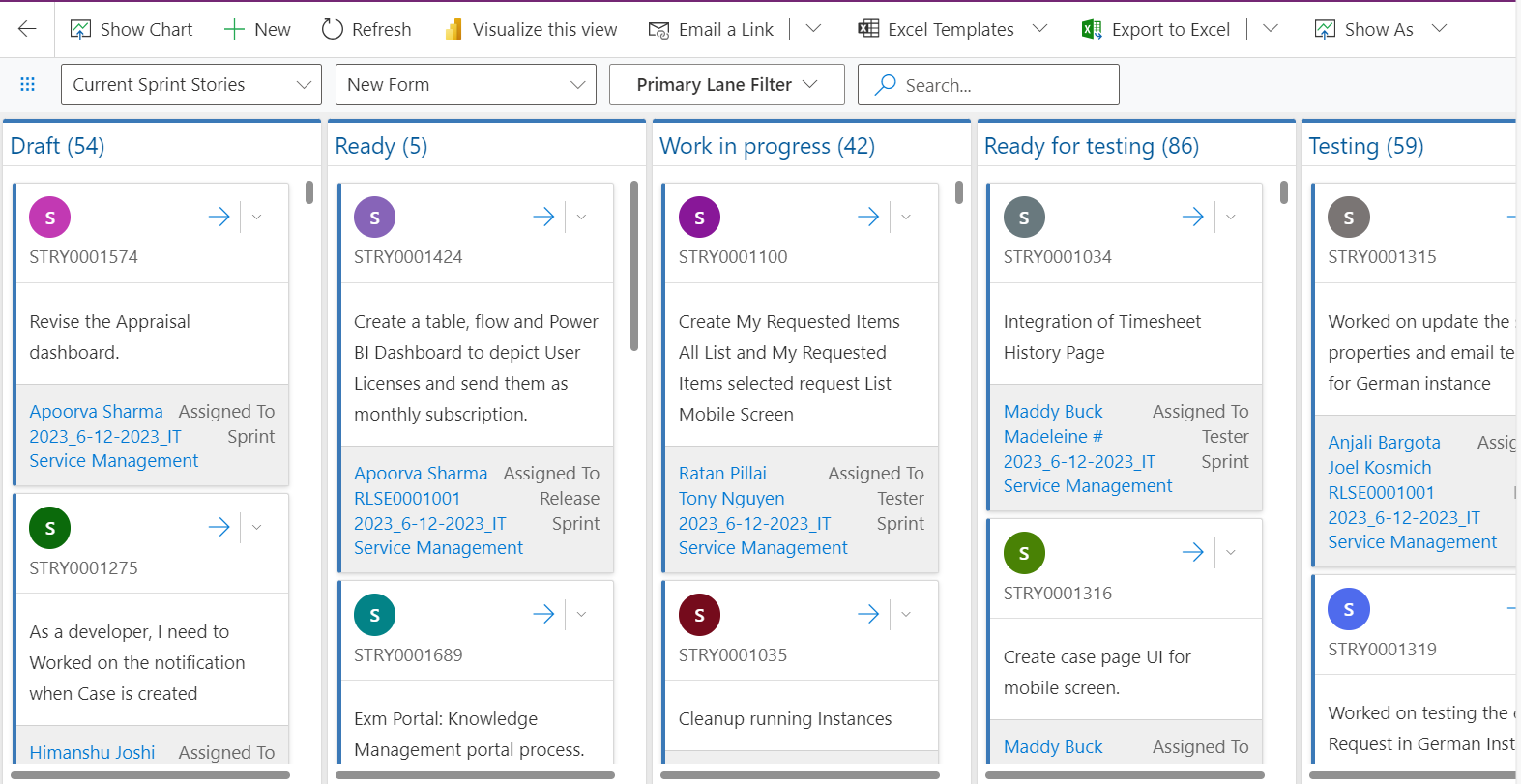The width and height of the screenshot is (1521, 784).
Task: Expand chevron next to Export to Excel
Action: point(1271,29)
